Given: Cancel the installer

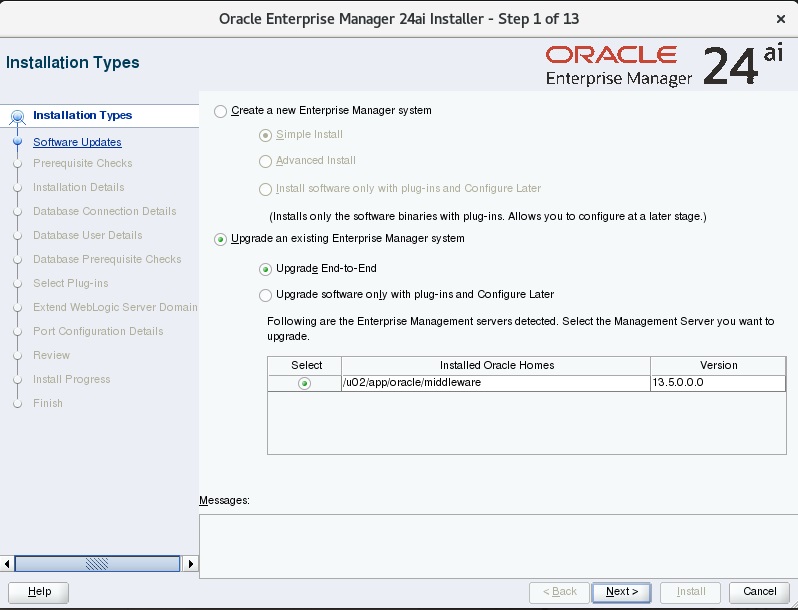Looking at the screenshot, I should tap(759, 592).
